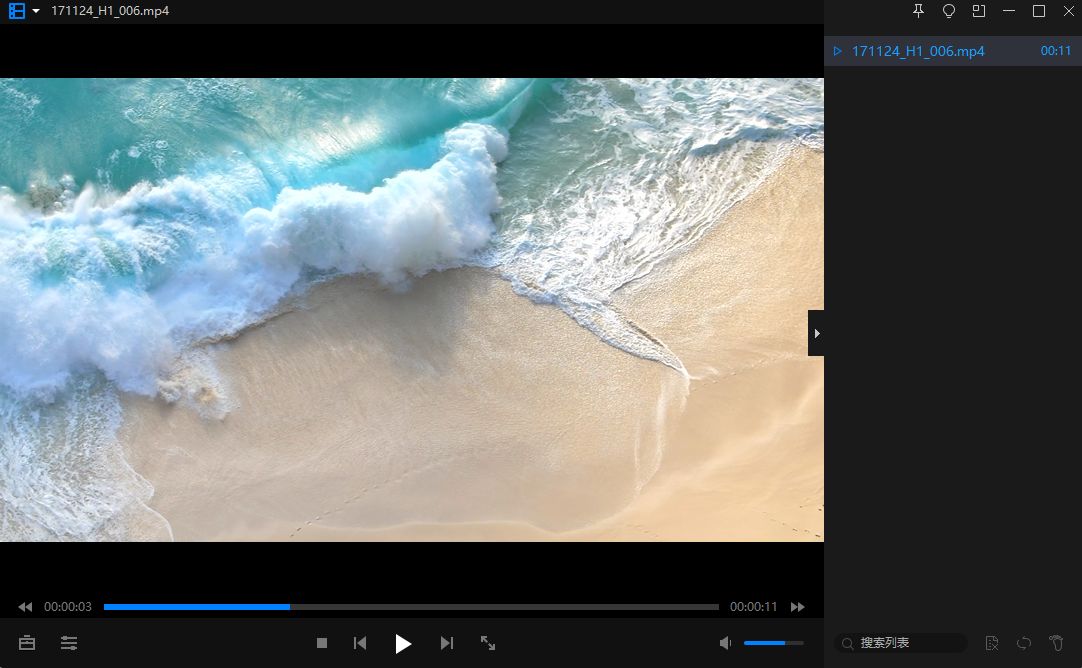Collapse the playlist side panel
The image size is (1082, 668).
point(816,333)
